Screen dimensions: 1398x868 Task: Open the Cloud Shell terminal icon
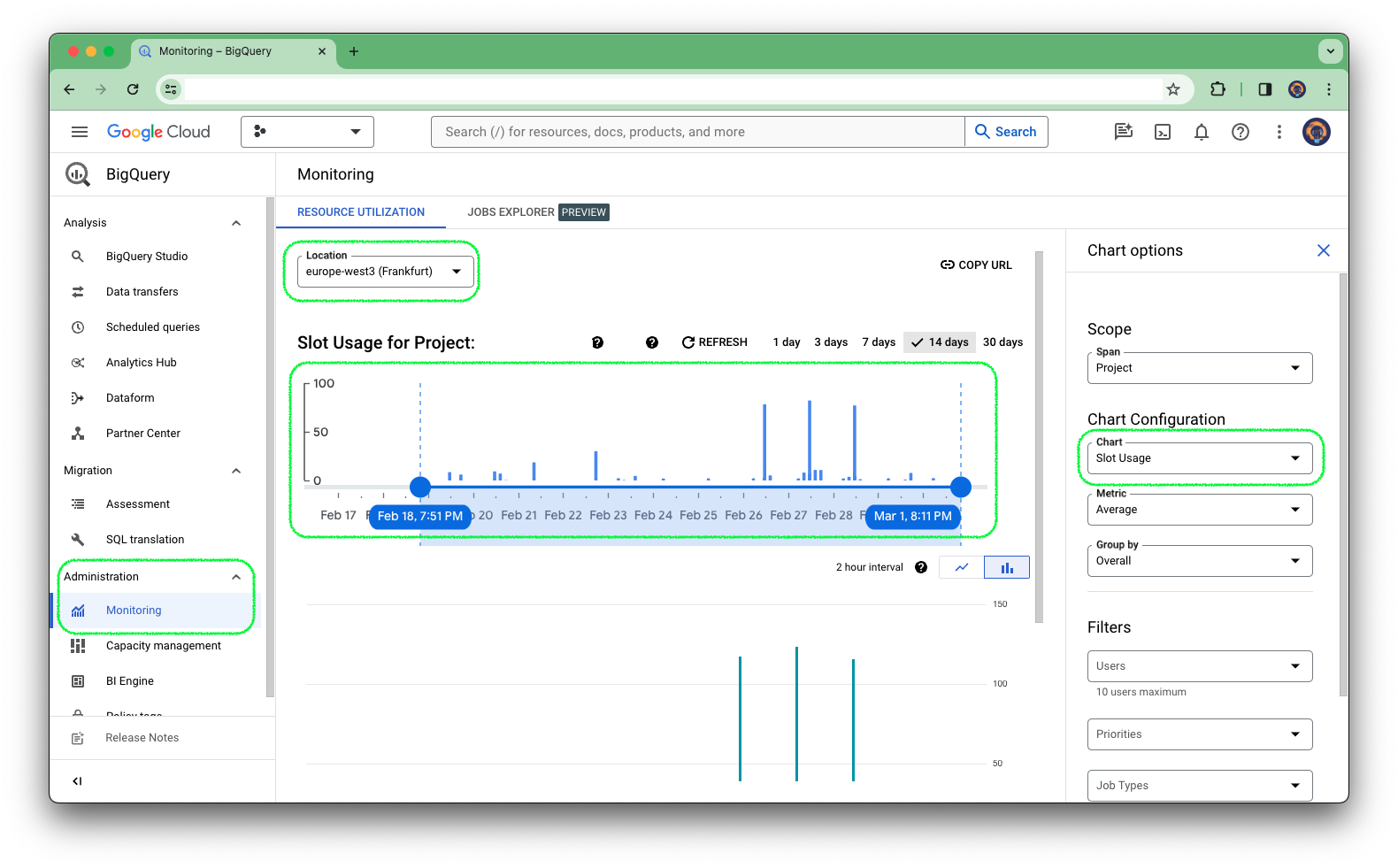1163,132
